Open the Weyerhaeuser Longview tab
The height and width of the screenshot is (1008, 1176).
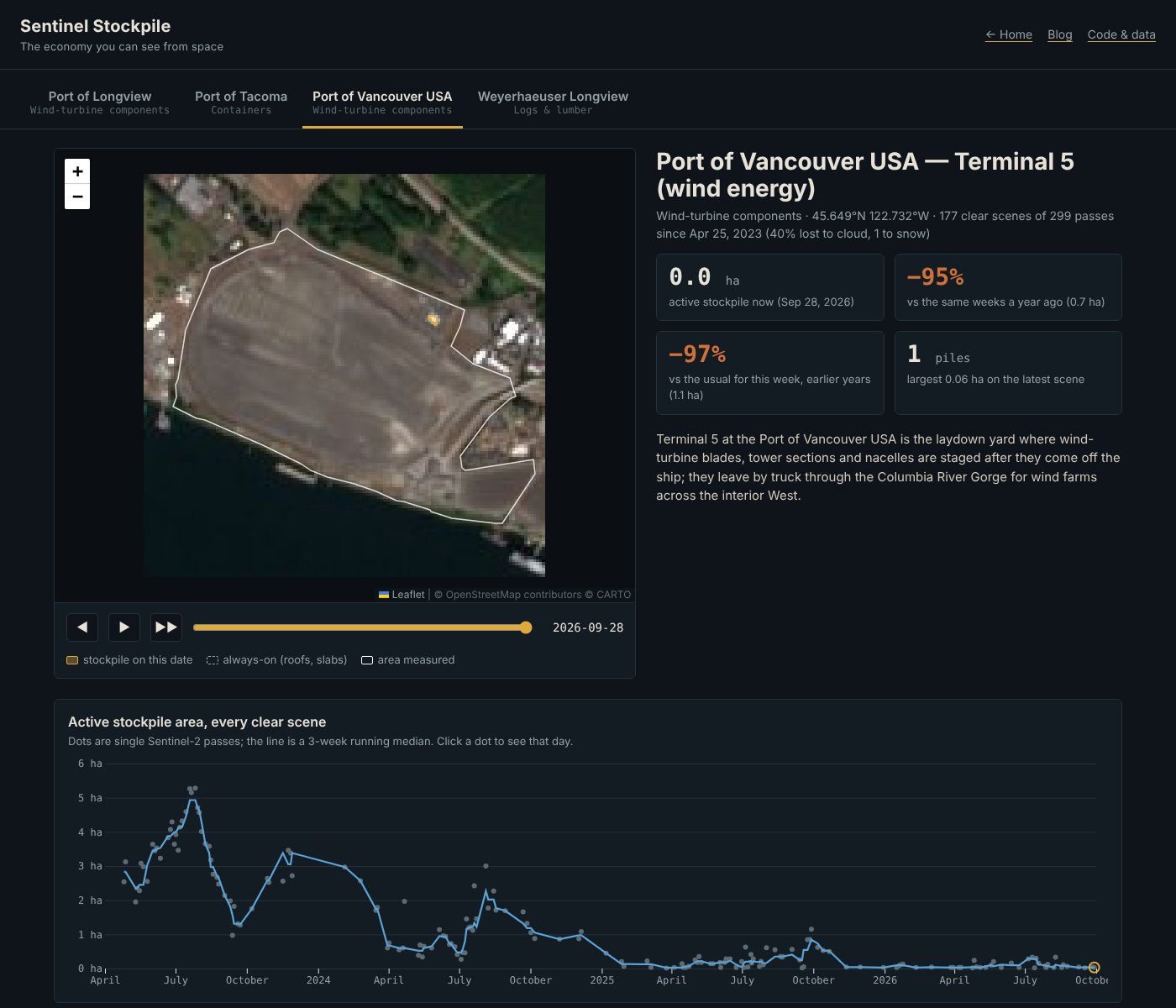tap(553, 102)
